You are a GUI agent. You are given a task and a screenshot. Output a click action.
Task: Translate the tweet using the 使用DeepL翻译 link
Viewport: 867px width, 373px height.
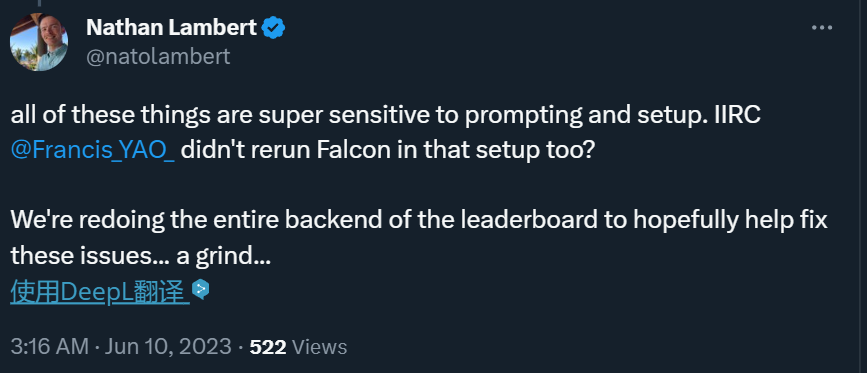coord(100,292)
